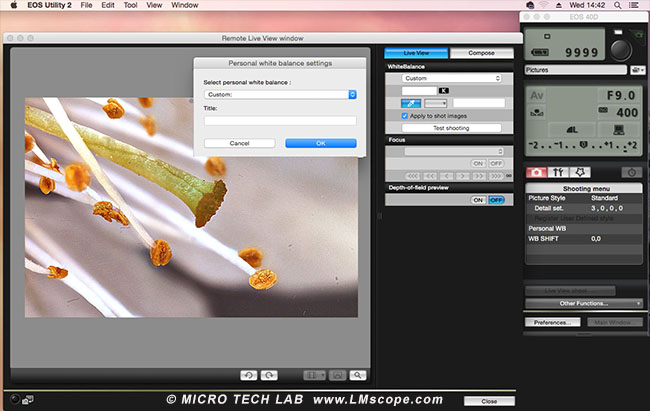The height and width of the screenshot is (411, 650).
Task: Open the Window menu
Action: tap(184, 5)
